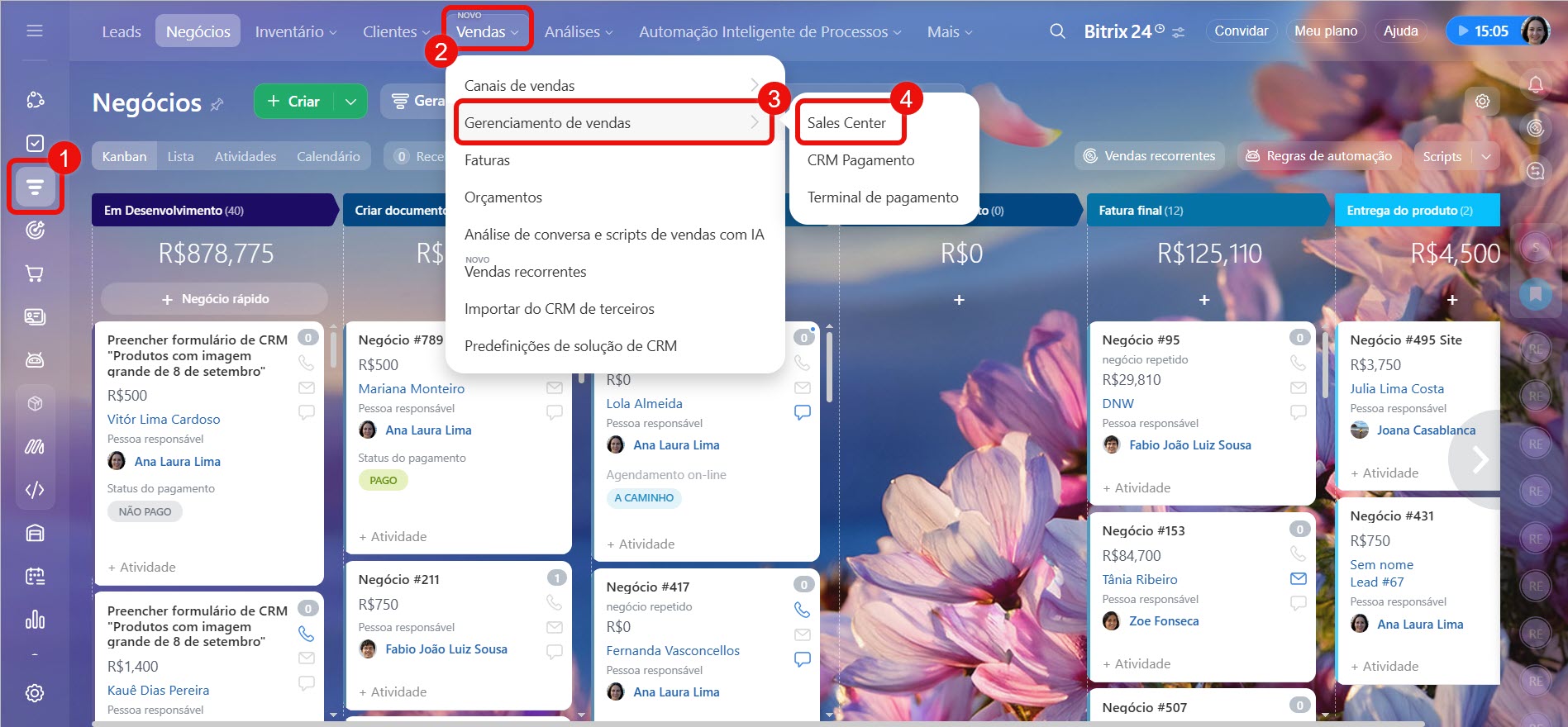Expand the Criar button dropdown arrow
1568x727 pixels.
[350, 102]
